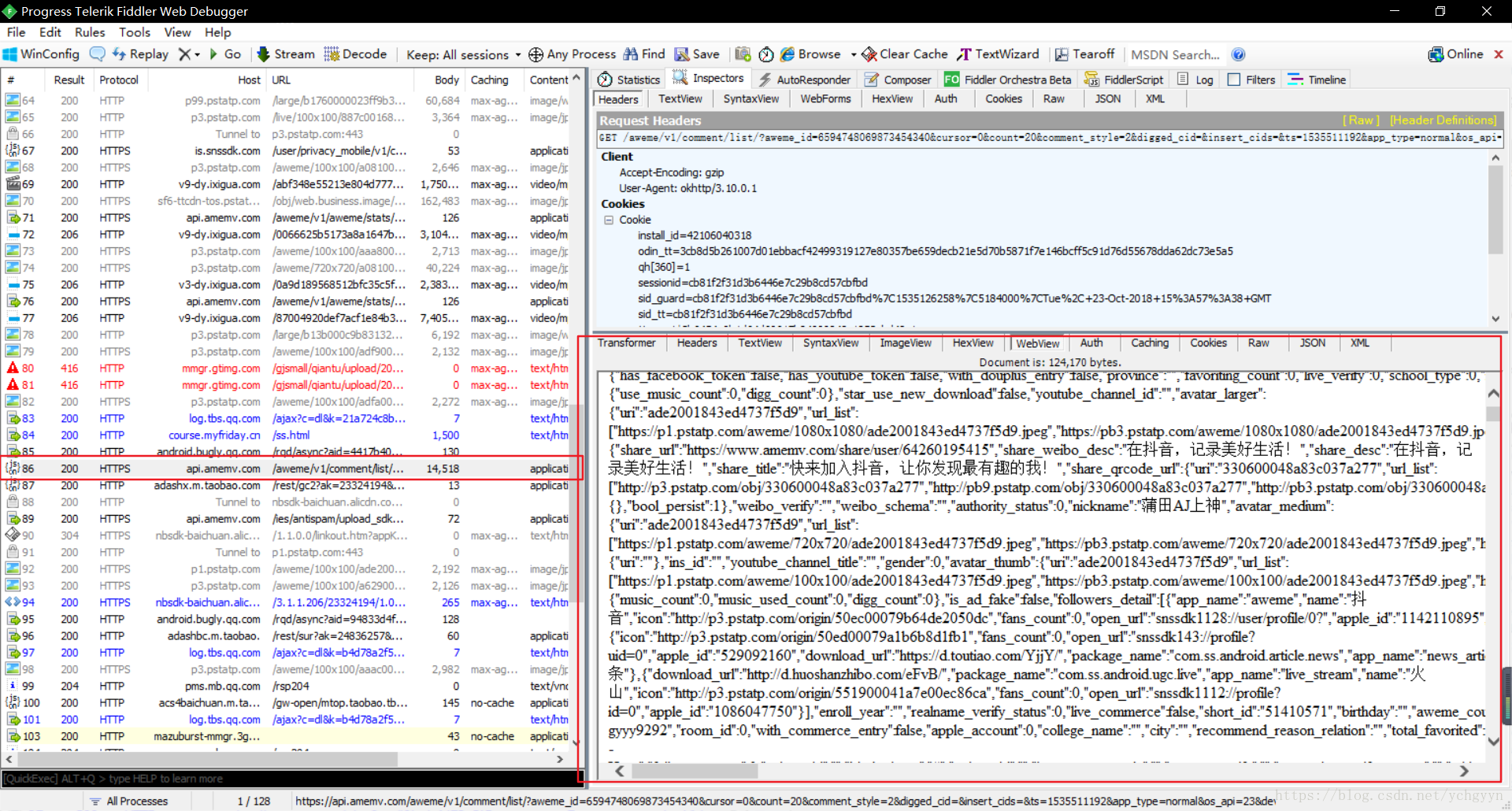Enable Any Process capture filter
Image resolution: width=1512 pixels, height=811 pixels.
click(x=572, y=54)
